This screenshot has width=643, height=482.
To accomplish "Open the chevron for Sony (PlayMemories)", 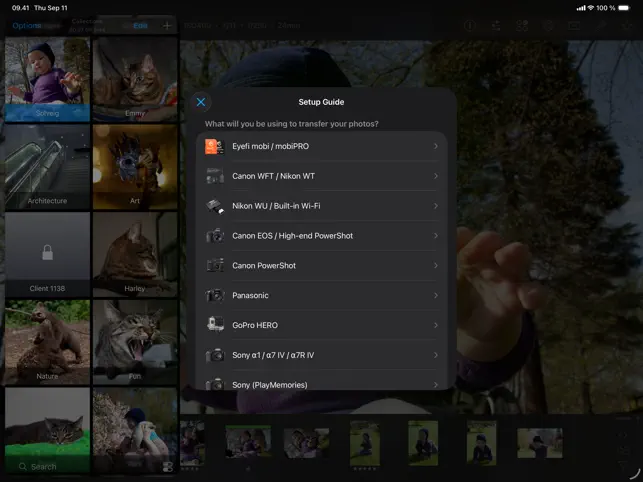I will tap(436, 385).
